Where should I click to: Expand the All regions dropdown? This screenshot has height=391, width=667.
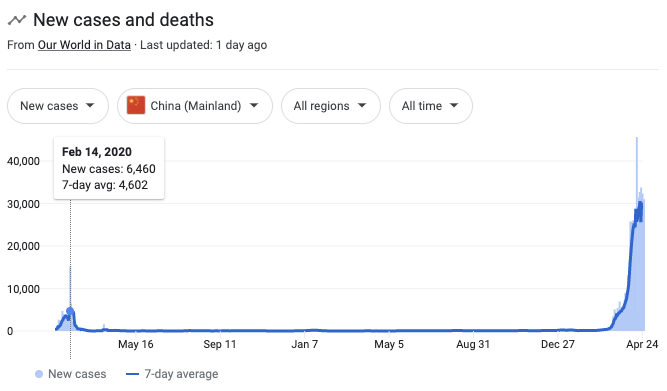click(x=331, y=106)
